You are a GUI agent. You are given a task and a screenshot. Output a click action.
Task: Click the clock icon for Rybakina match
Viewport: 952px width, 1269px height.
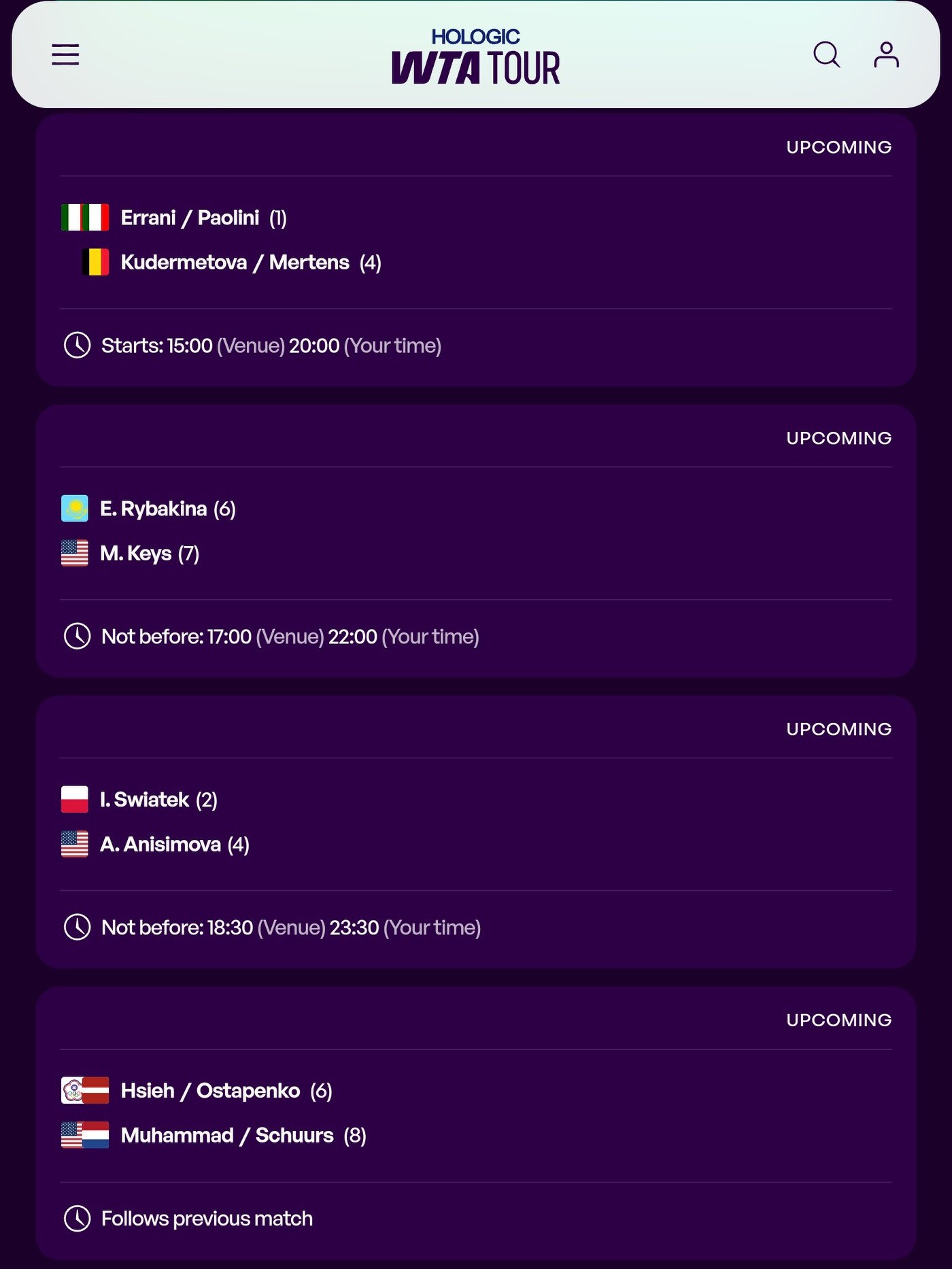77,637
